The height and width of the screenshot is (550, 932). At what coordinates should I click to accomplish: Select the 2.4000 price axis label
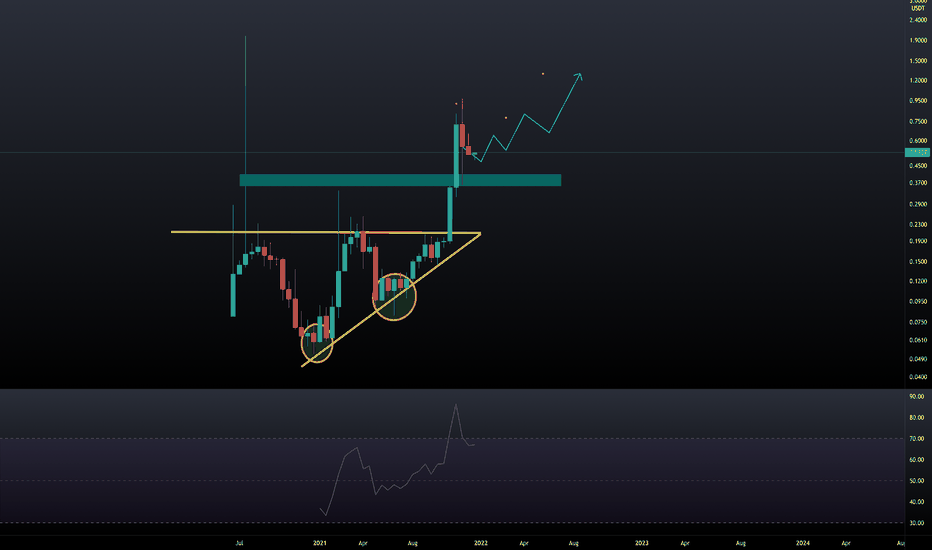tap(918, 20)
